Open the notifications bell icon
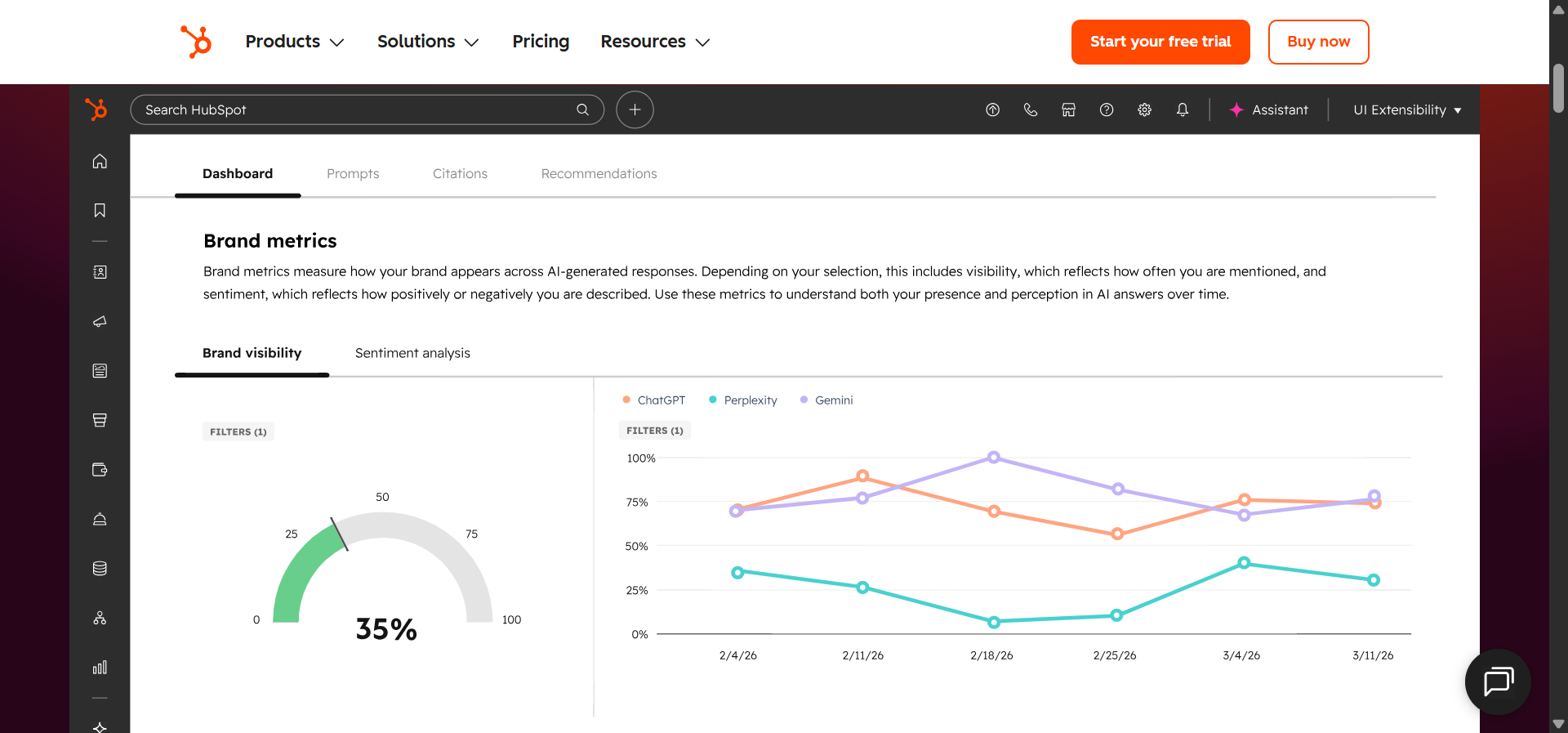 (x=1183, y=110)
